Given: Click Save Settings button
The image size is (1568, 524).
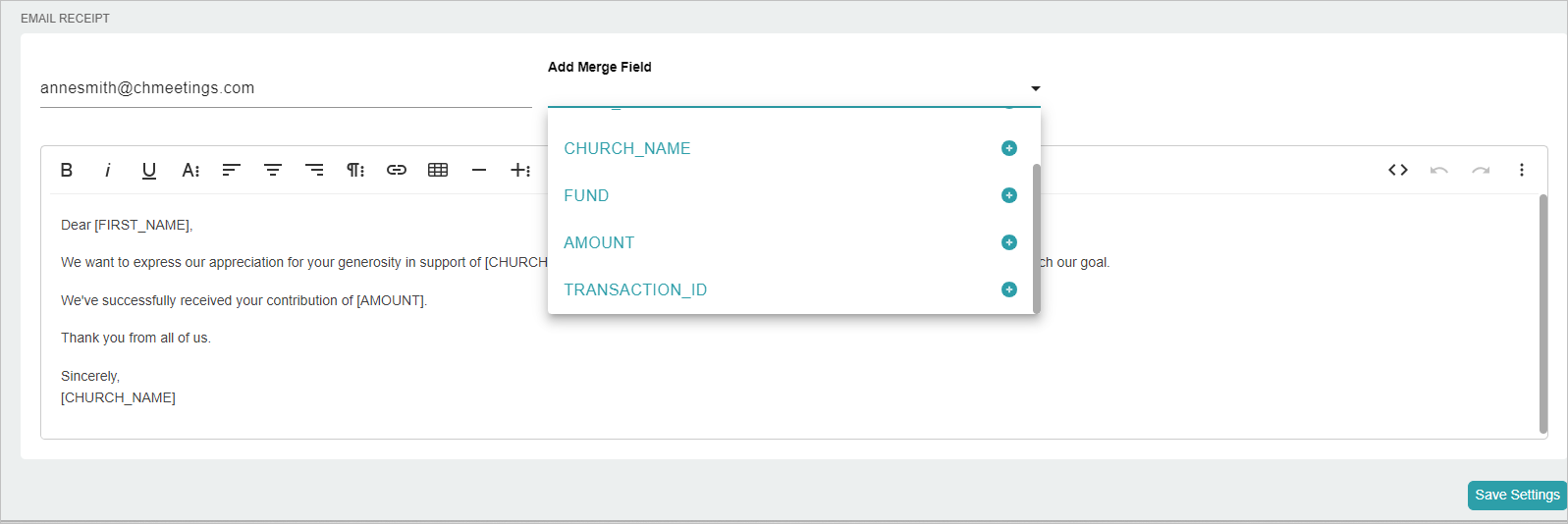Looking at the screenshot, I should click(x=1517, y=495).
